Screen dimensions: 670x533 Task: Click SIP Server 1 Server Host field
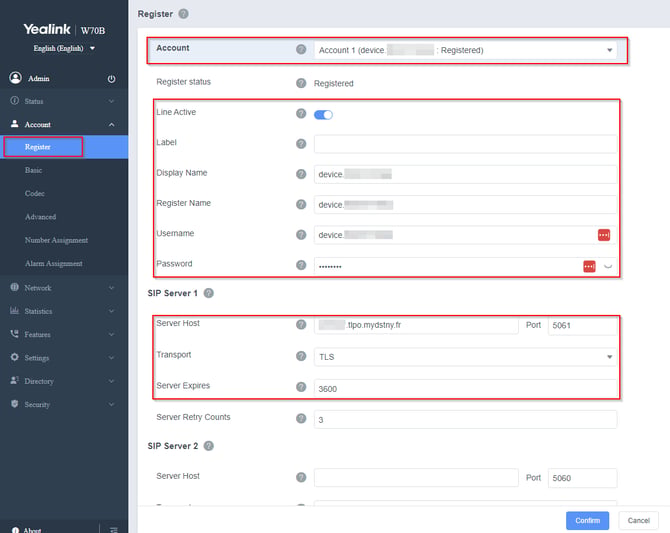[416, 325]
